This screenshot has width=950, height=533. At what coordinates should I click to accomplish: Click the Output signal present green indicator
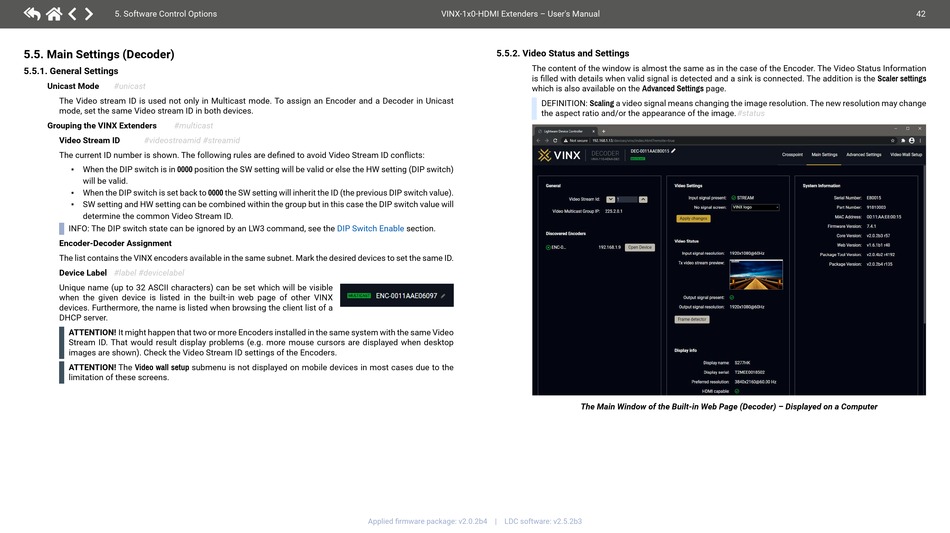click(x=732, y=297)
